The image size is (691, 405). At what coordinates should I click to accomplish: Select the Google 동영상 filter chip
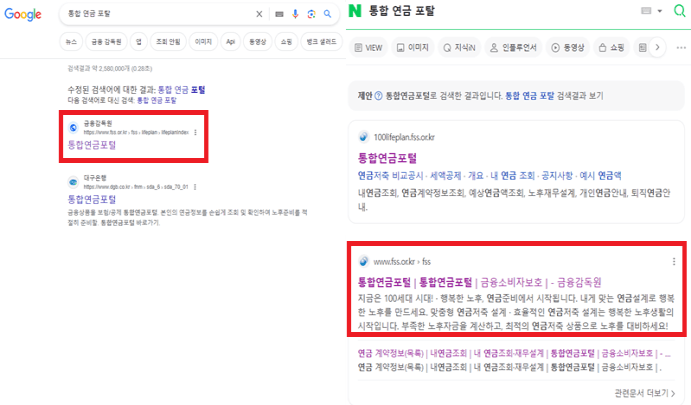257,42
